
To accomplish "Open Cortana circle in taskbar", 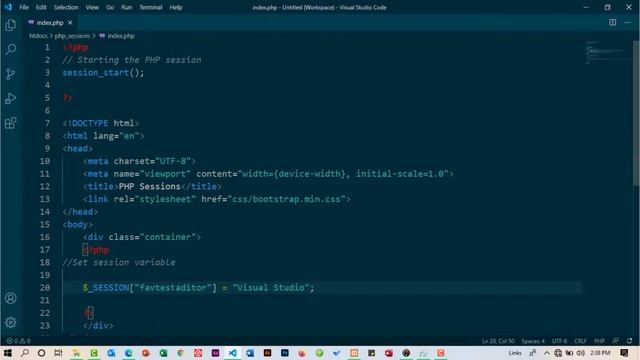I will click(41, 353).
